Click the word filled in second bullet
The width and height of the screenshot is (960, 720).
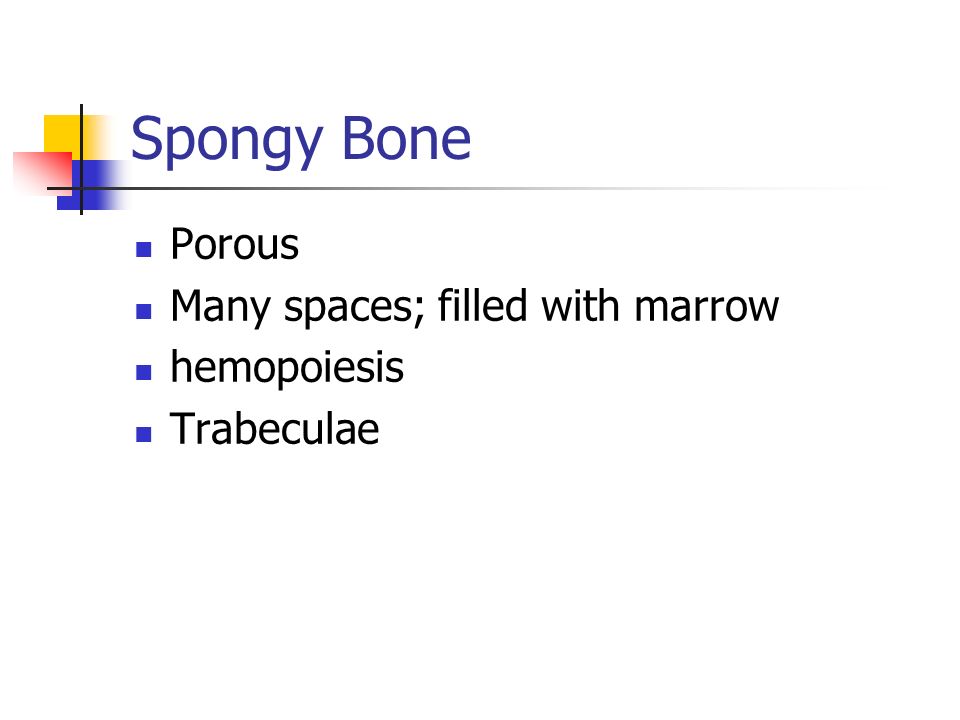(x=482, y=304)
